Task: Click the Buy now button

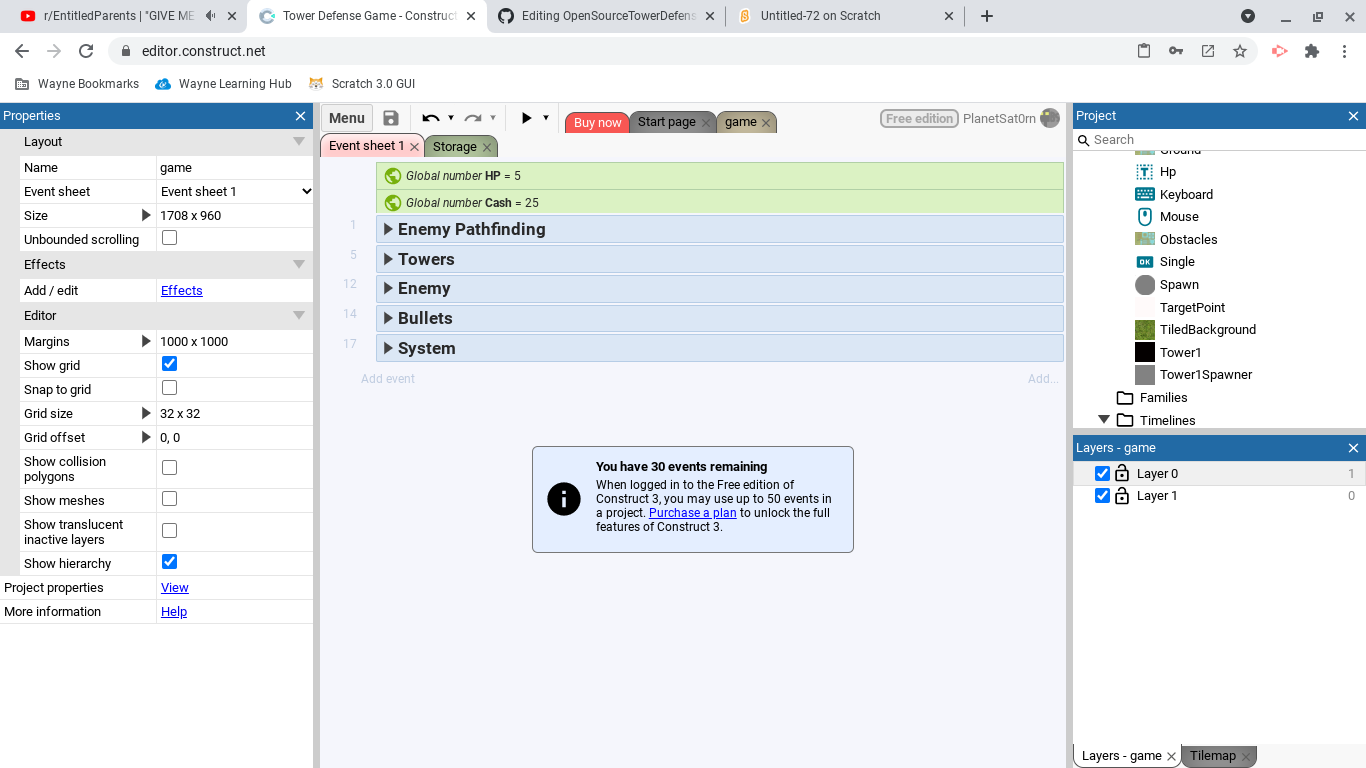Action: [x=598, y=122]
